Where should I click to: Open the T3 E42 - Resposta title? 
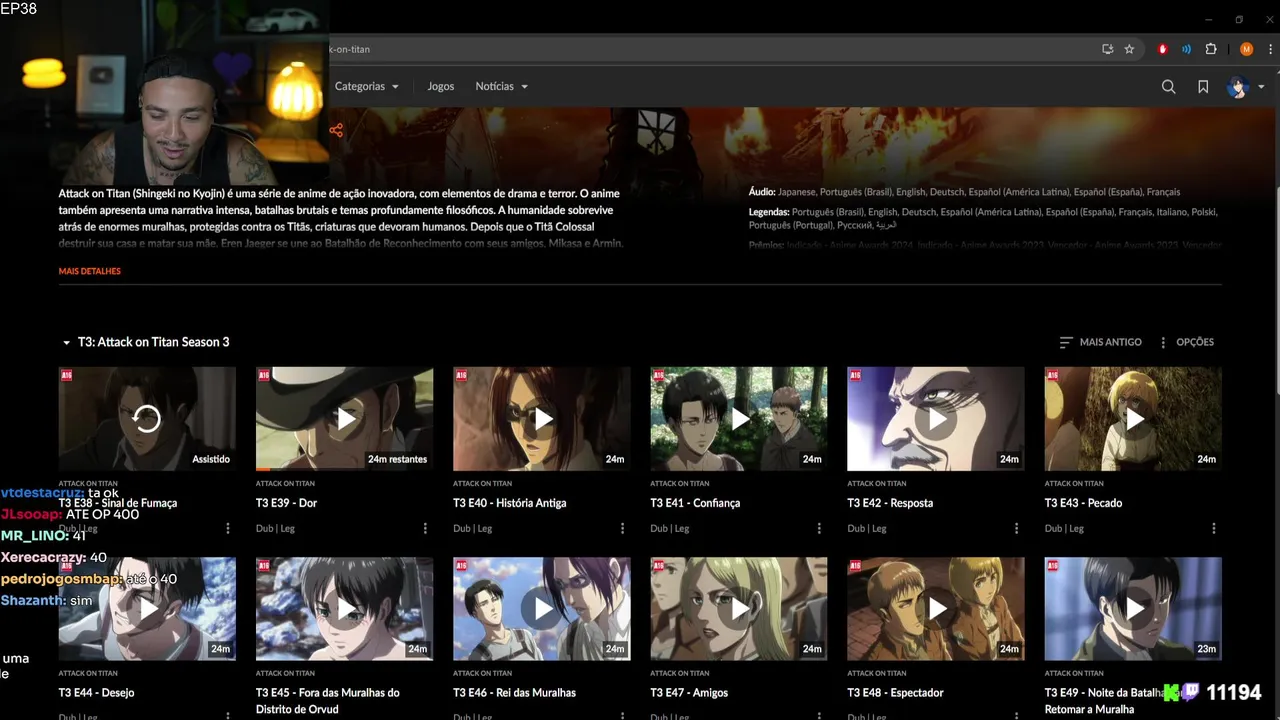890,503
